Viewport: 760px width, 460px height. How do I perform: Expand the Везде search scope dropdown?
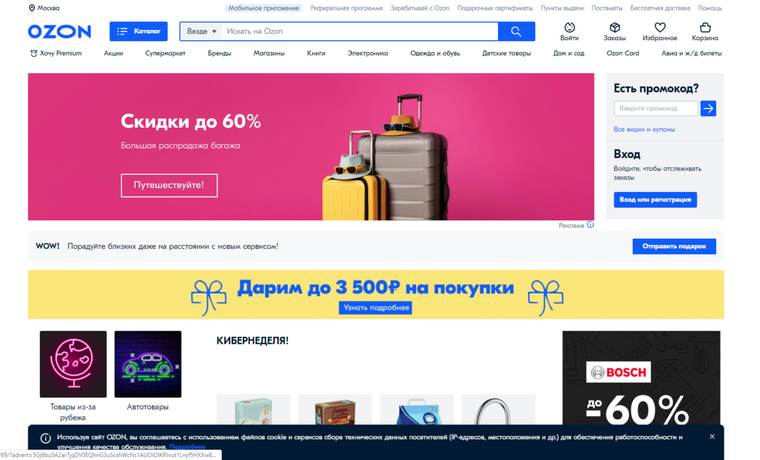click(202, 32)
